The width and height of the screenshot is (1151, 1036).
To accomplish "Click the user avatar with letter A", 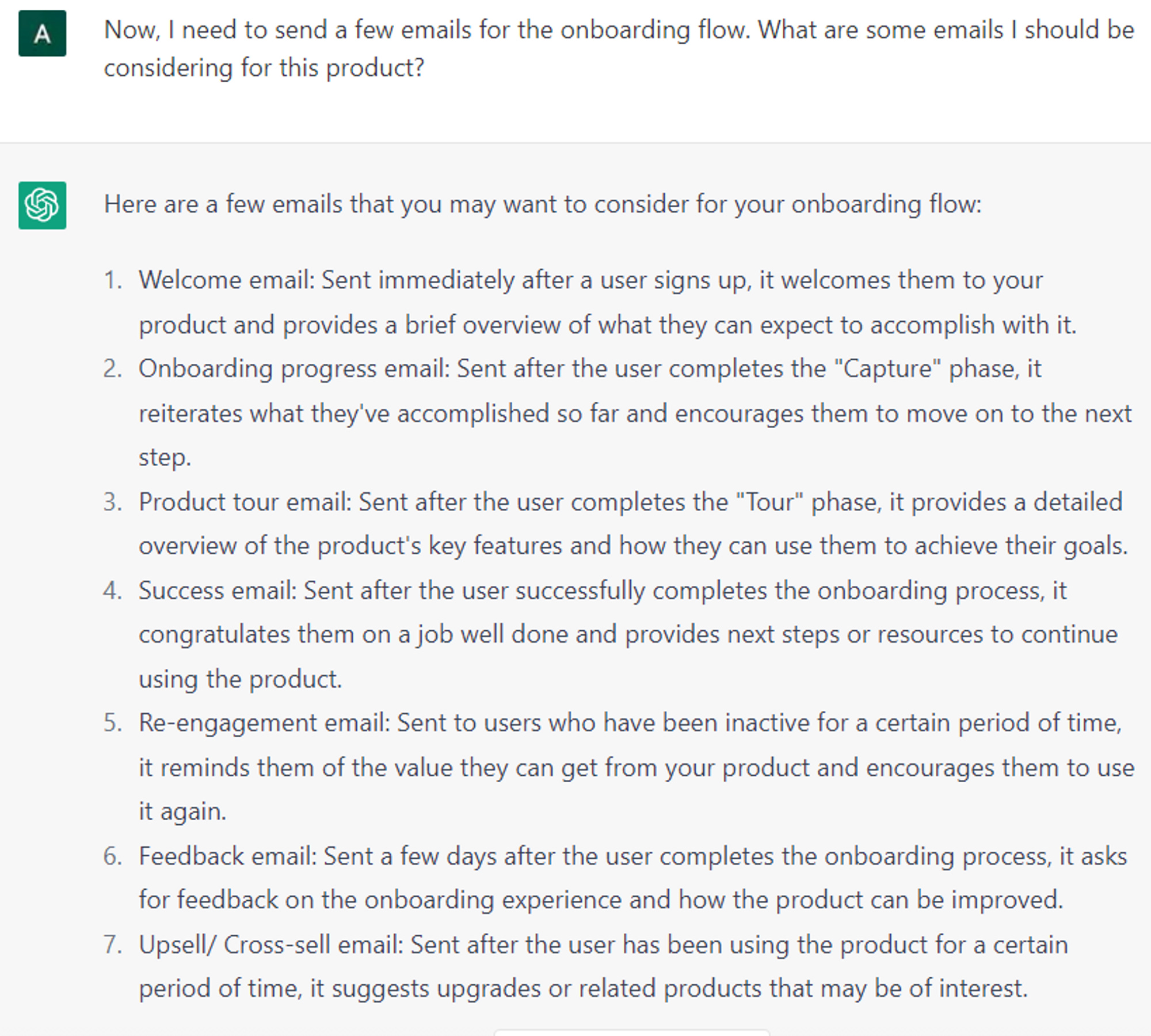I will click(x=42, y=33).
